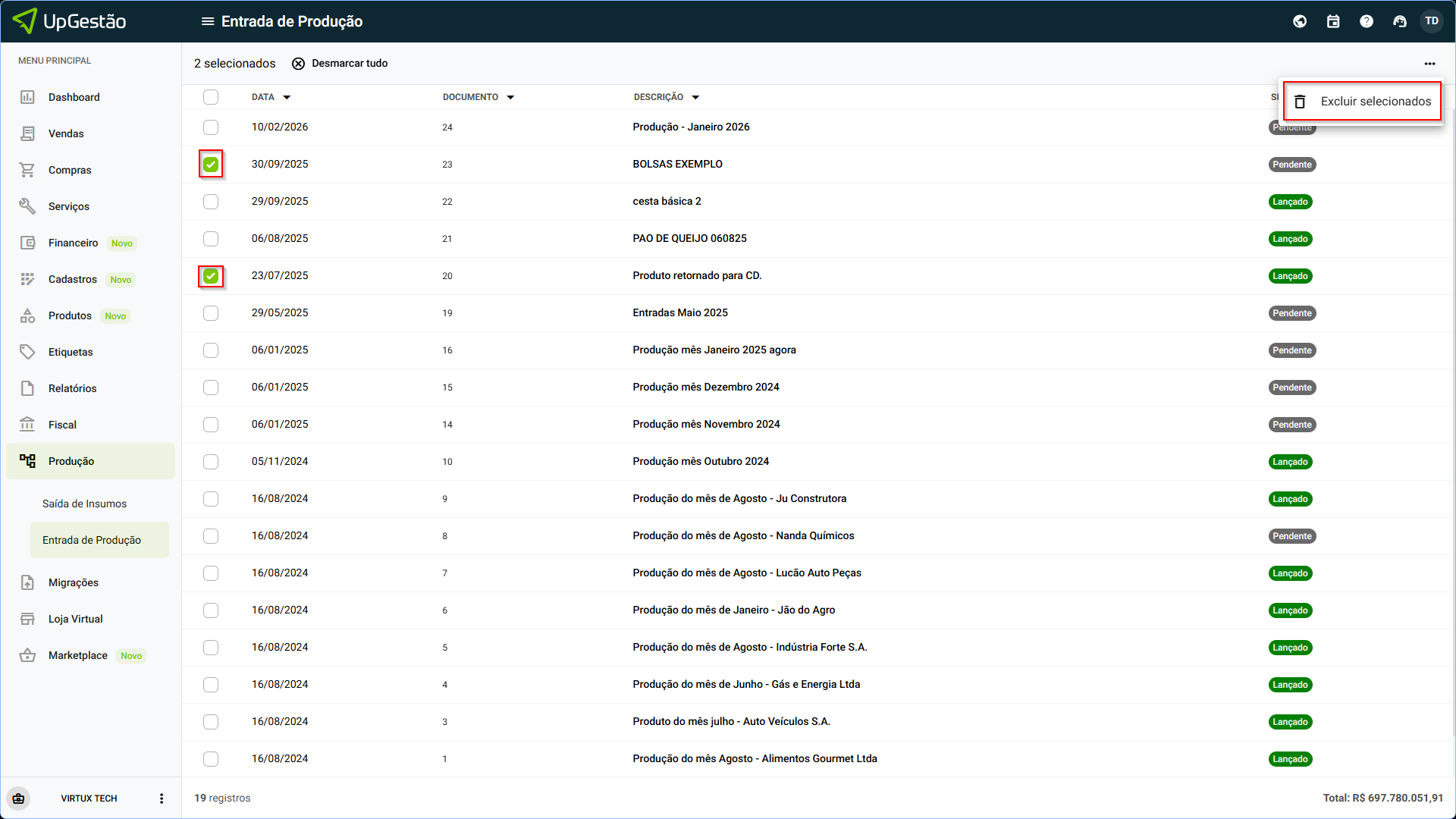Click the TD user avatar

point(1432,21)
